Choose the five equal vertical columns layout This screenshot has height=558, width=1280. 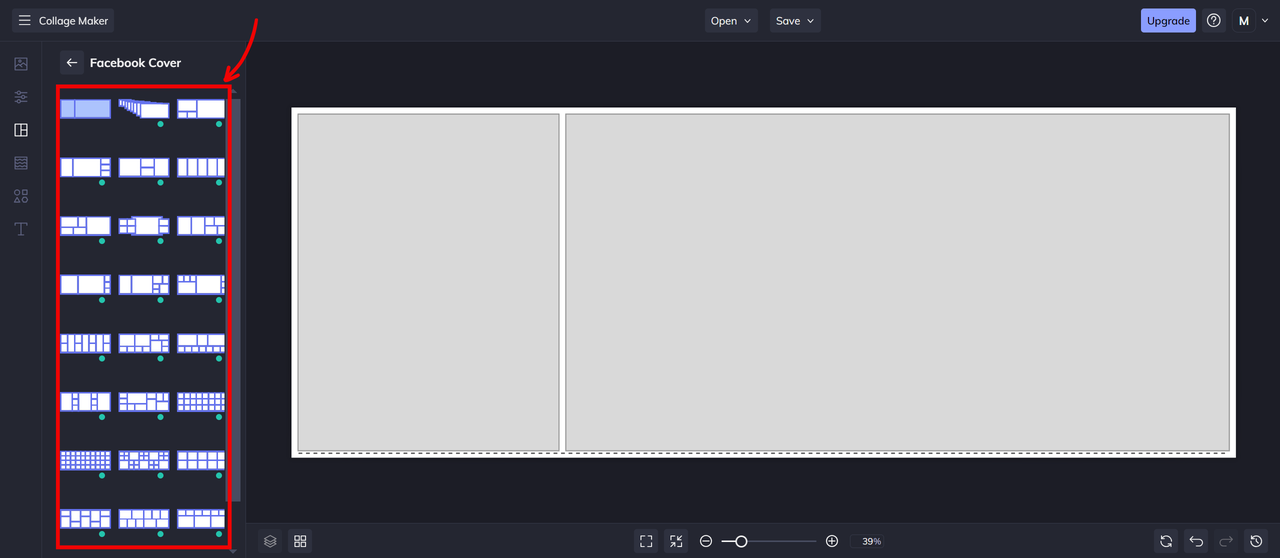202,167
